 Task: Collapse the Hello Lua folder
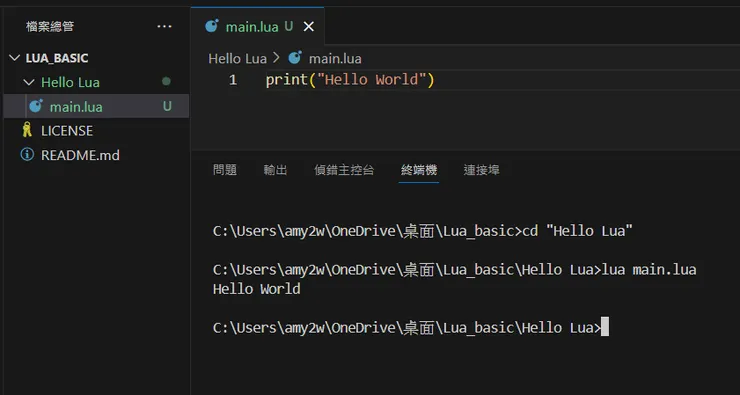point(29,83)
